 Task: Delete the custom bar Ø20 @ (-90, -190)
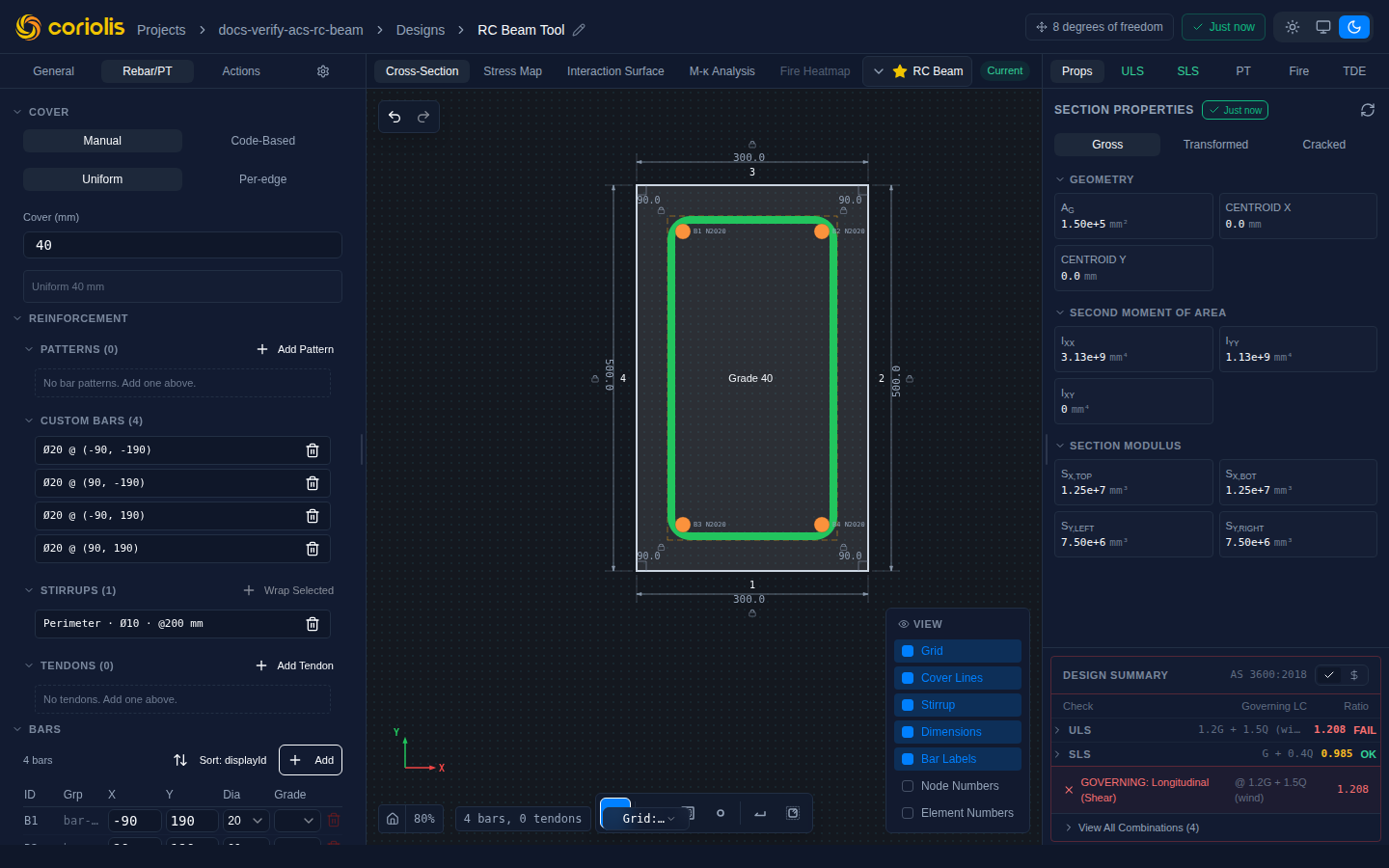[313, 450]
